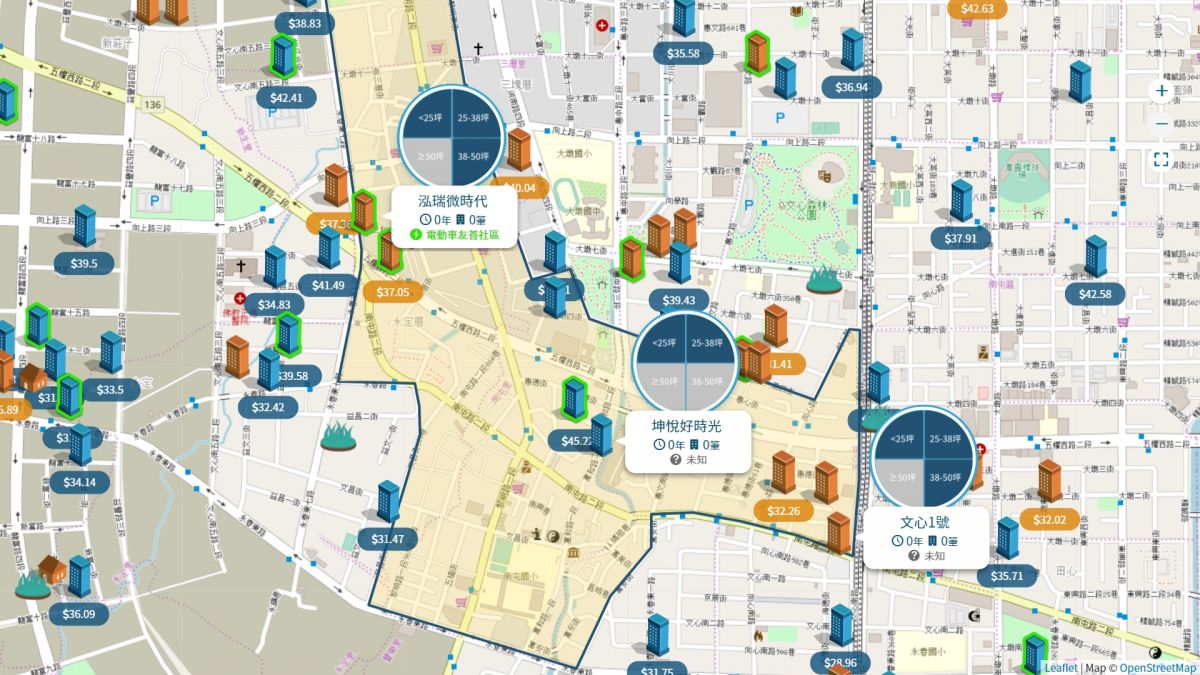Click 未知 status in 坤悅好時光 popup
This screenshot has height=675, width=1200.
(696, 460)
